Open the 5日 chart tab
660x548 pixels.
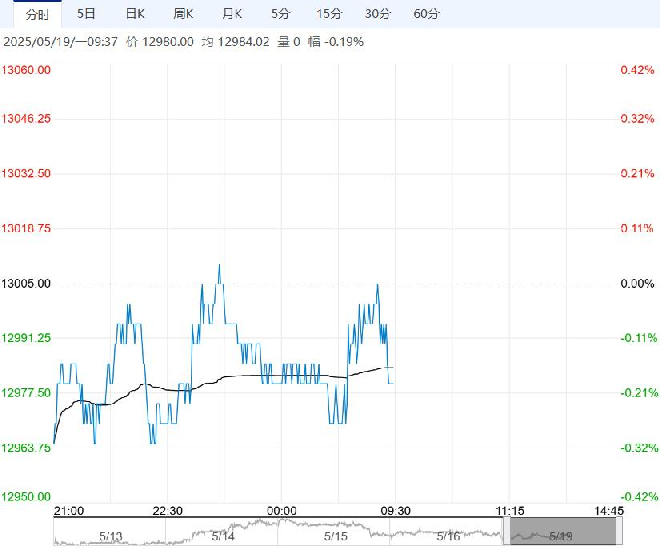[x=86, y=14]
